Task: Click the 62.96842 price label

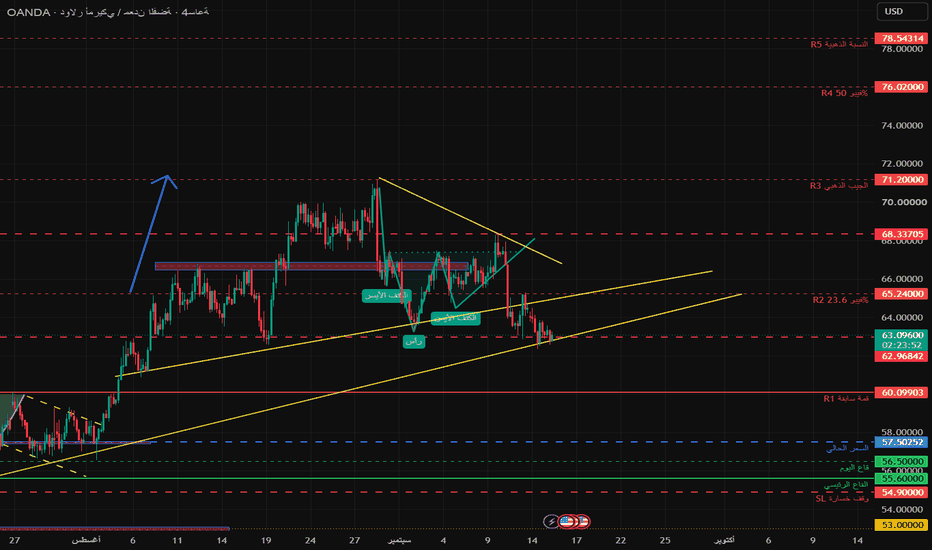Action: click(x=902, y=356)
